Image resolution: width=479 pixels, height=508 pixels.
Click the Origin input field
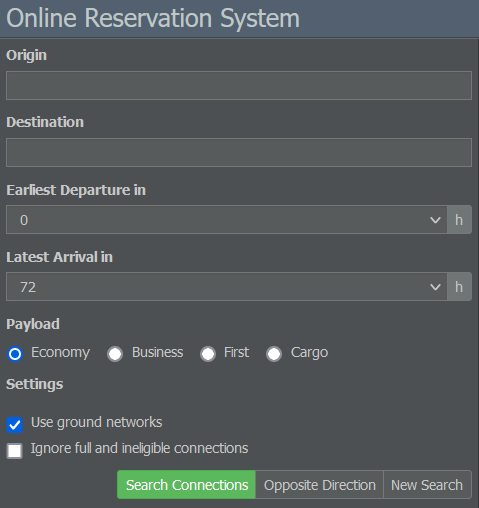coord(239,85)
